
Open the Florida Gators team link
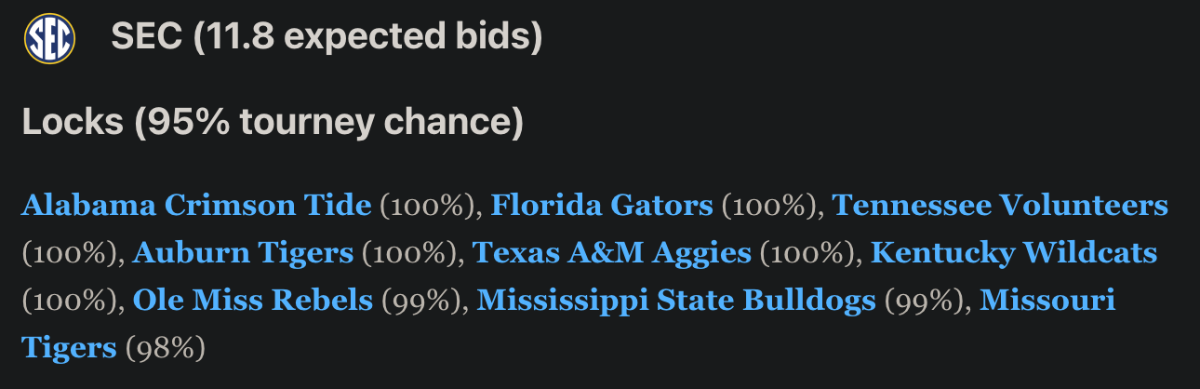point(602,206)
